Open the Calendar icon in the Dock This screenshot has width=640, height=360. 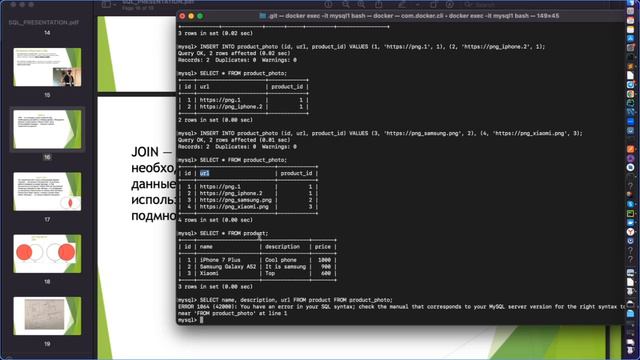(631, 20)
